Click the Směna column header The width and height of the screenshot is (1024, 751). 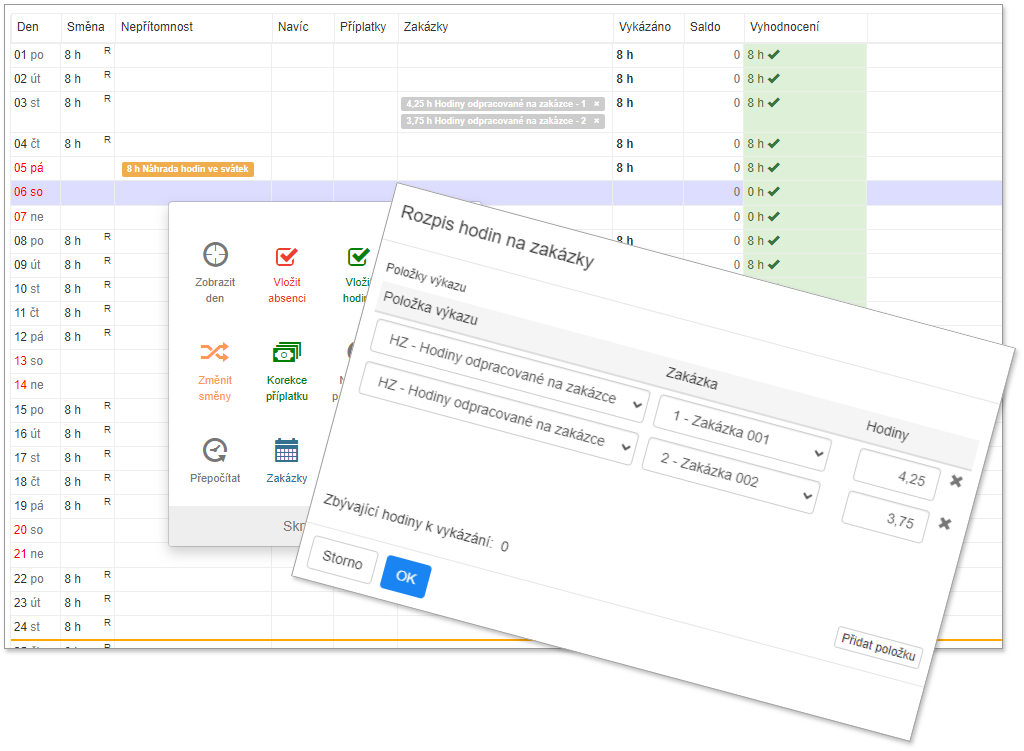tap(86, 27)
